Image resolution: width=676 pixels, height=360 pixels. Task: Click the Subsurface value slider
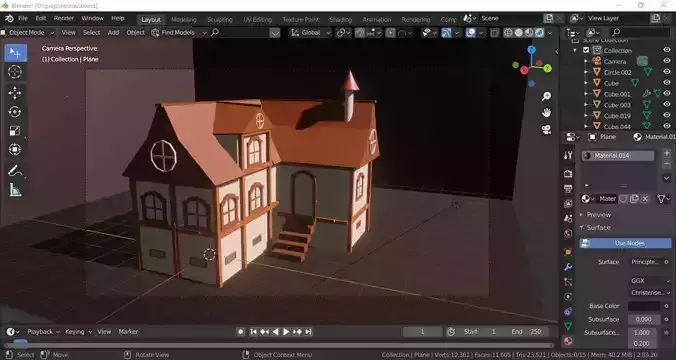tap(644, 320)
